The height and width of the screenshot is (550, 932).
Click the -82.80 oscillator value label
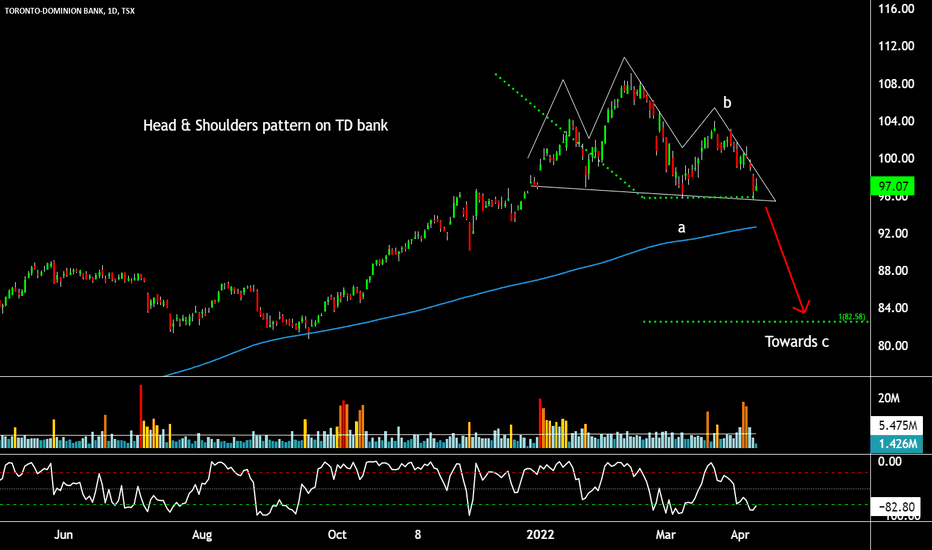pos(897,507)
